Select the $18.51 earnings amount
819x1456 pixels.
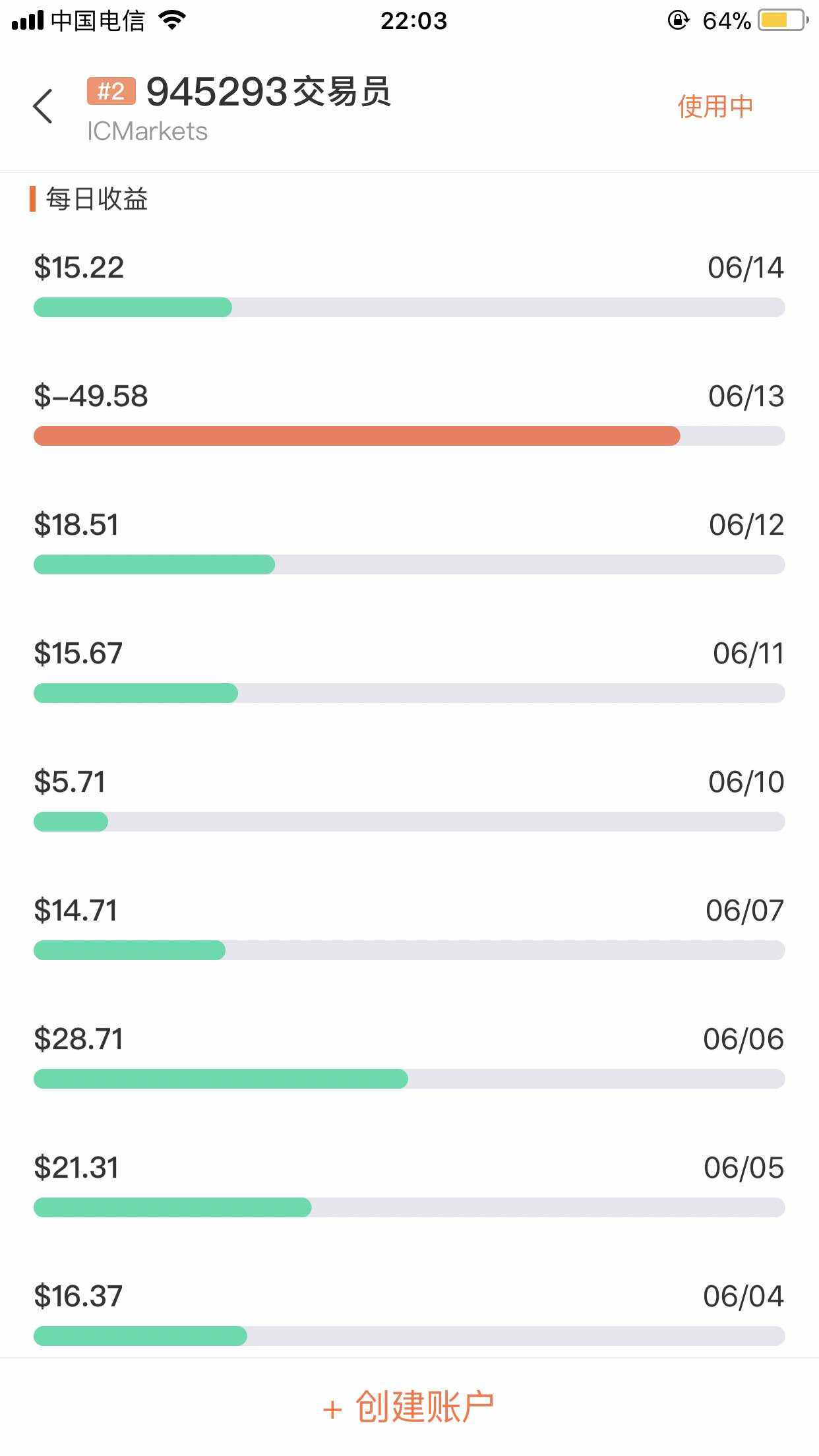[76, 525]
